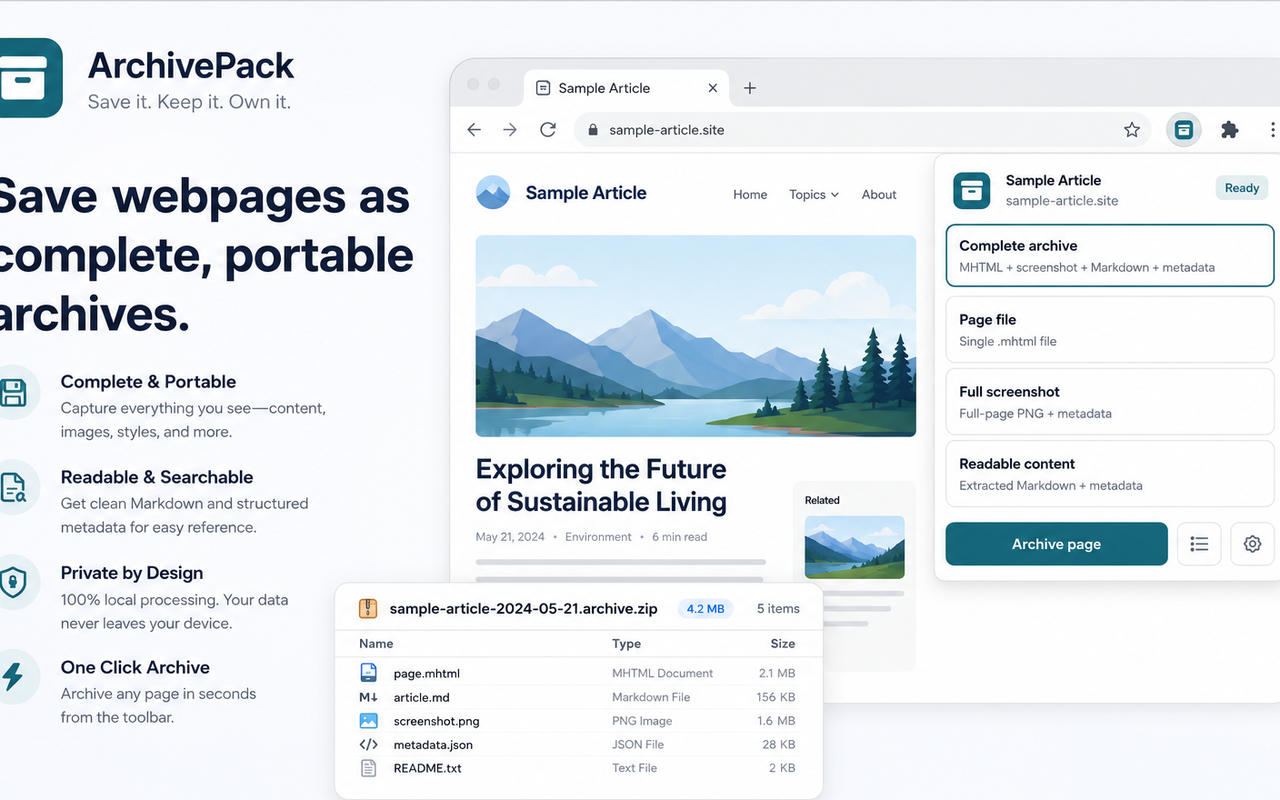Click the sample-article-2024-05-21.archive.zip filename
The height and width of the screenshot is (800, 1280).
[x=523, y=608]
